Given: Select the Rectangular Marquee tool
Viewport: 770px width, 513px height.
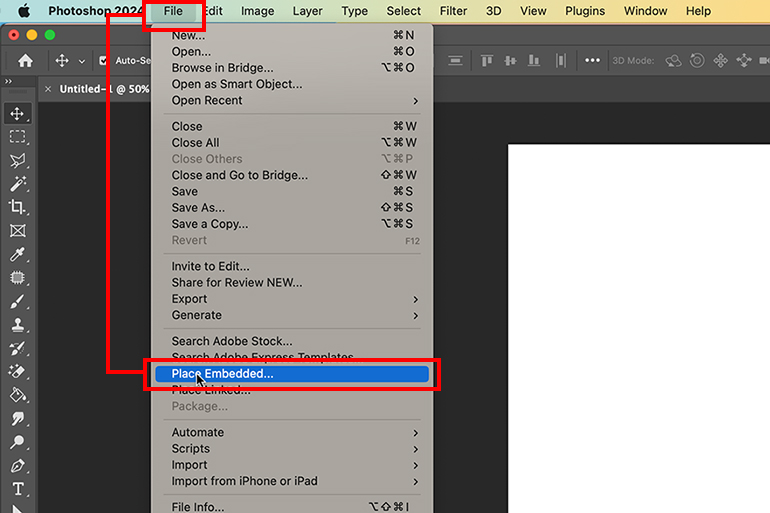Looking at the screenshot, I should pyautogui.click(x=18, y=136).
